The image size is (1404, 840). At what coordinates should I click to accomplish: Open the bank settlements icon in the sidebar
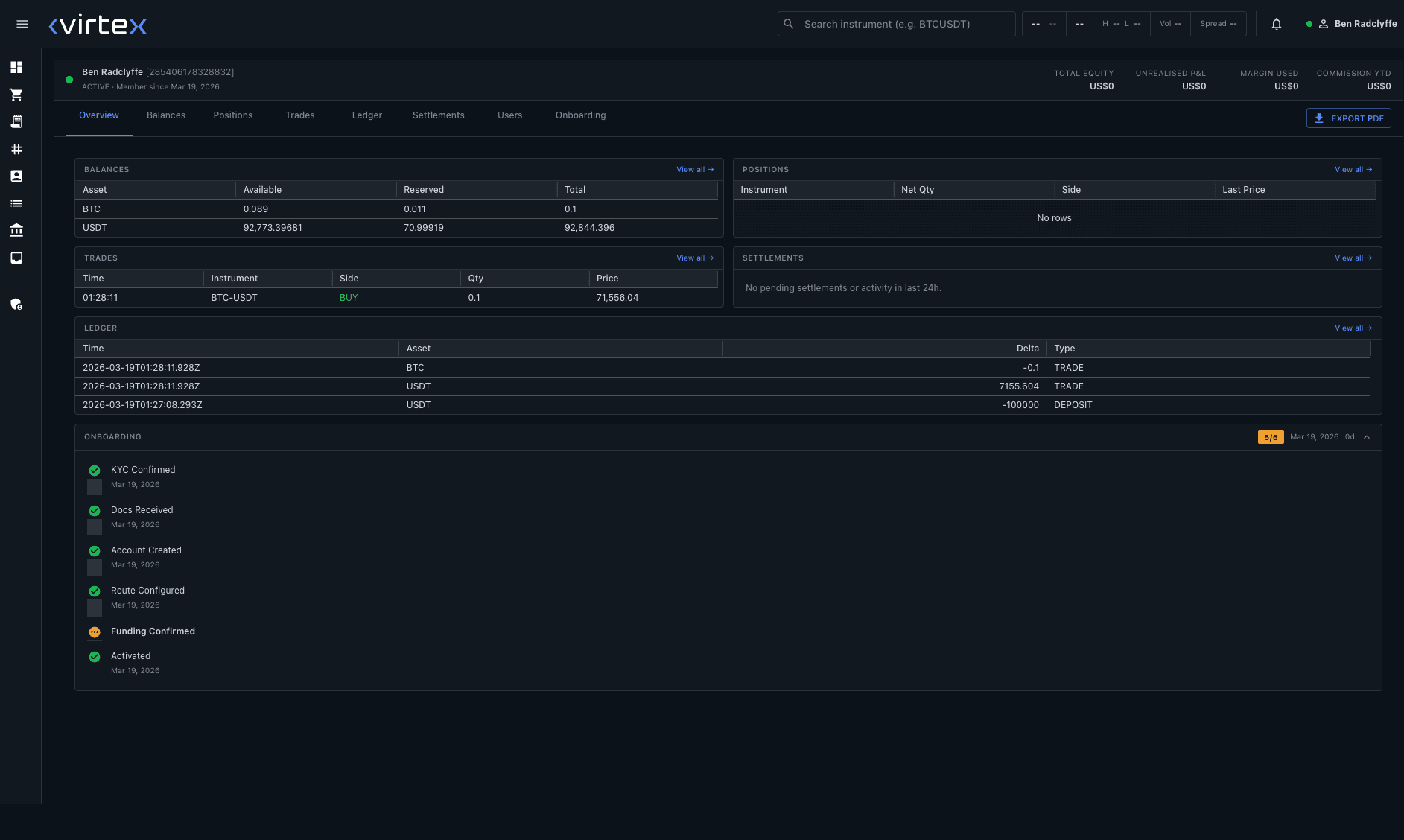pos(16,230)
